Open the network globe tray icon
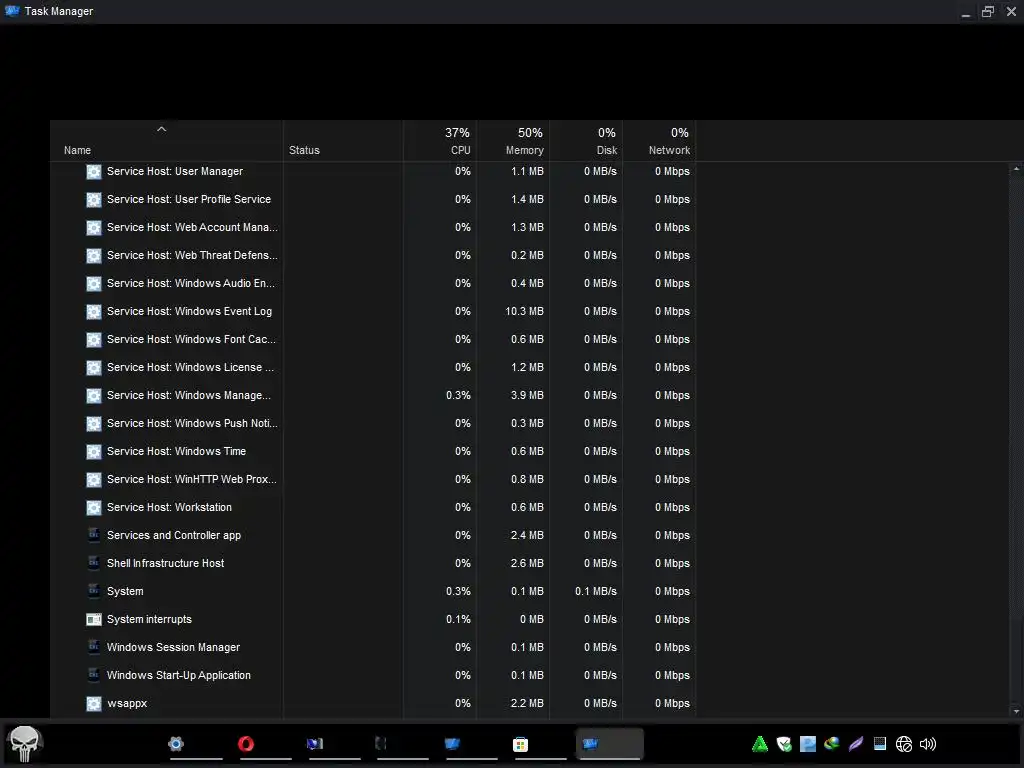The height and width of the screenshot is (768, 1024). coord(904,744)
